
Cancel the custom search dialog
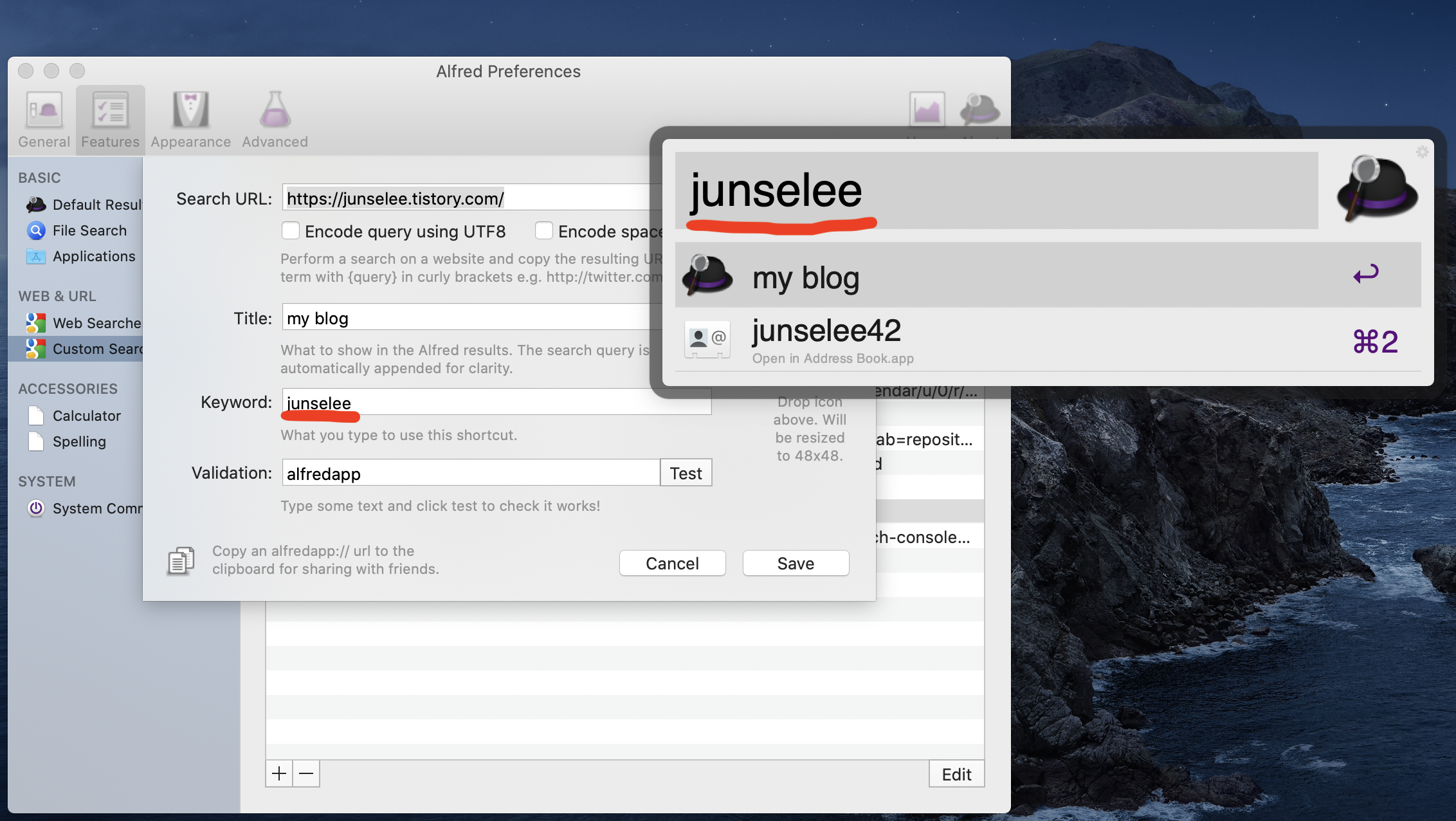(672, 563)
